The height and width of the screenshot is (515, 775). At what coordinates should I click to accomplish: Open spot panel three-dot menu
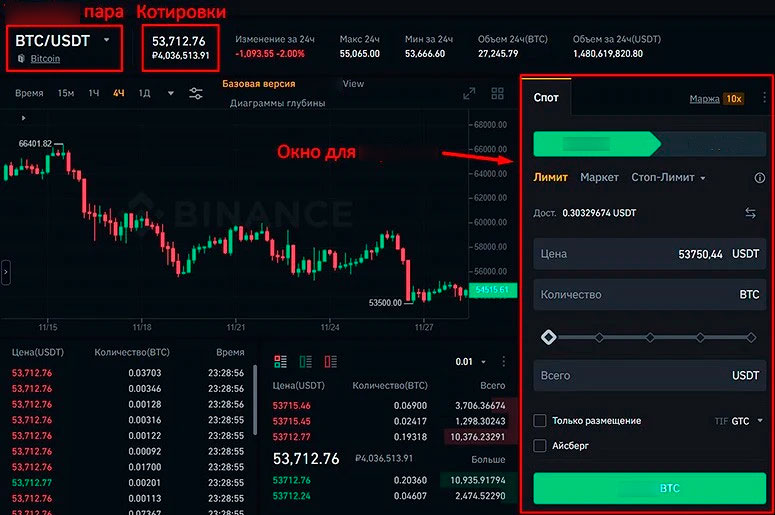764,97
